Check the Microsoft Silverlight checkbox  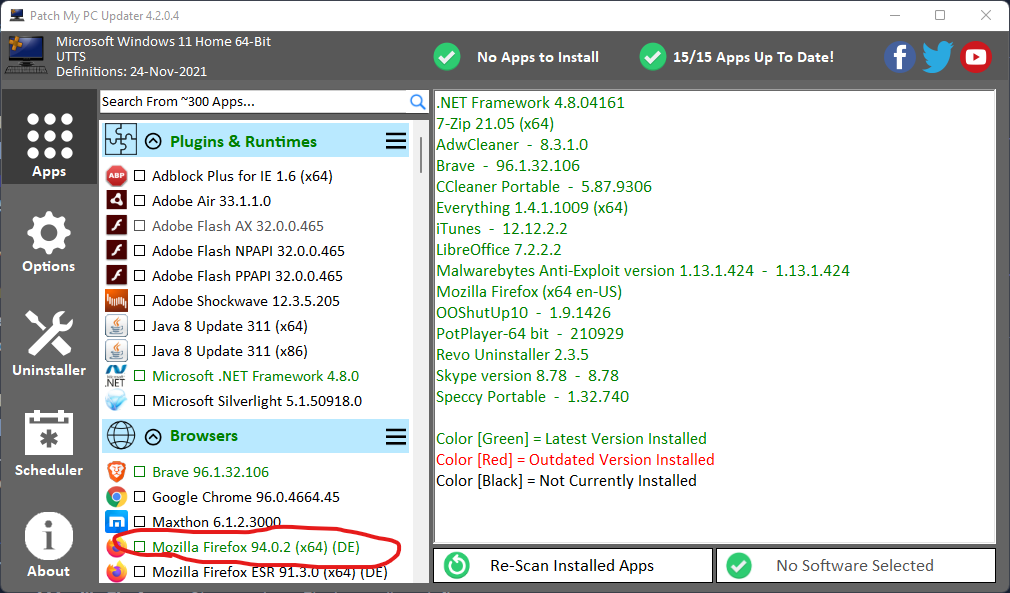140,401
